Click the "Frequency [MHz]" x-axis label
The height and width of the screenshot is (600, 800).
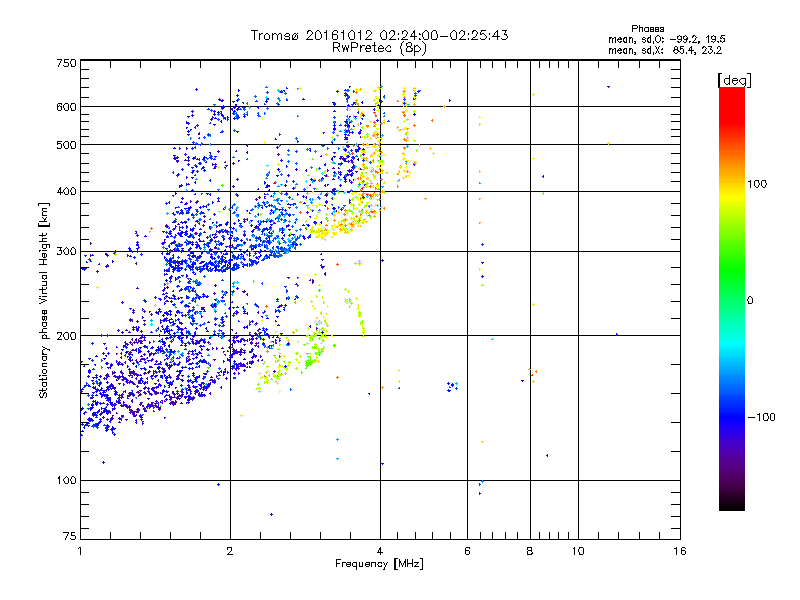(x=379, y=564)
